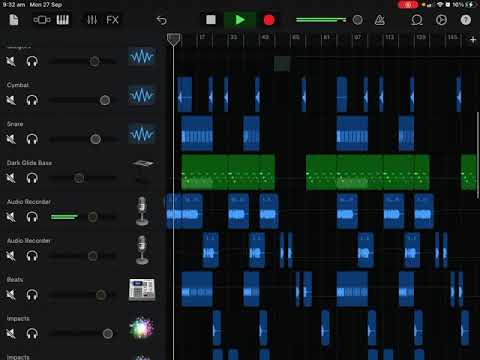Solo the Snare track

(x=32, y=139)
